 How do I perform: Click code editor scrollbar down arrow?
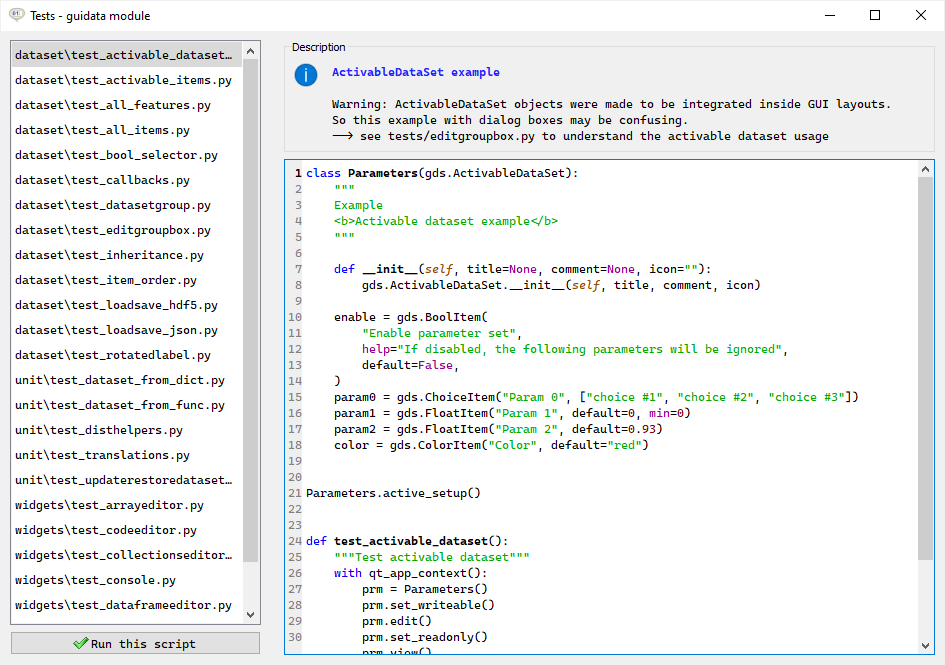point(925,645)
